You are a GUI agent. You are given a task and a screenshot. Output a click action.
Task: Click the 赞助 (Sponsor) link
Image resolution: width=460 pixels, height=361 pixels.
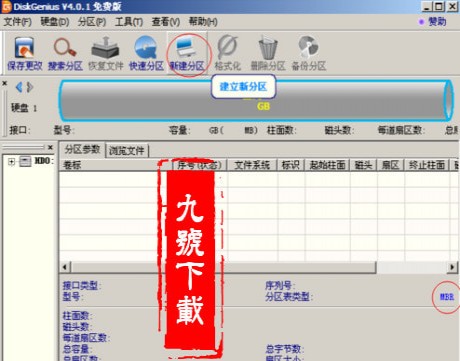[437, 22]
